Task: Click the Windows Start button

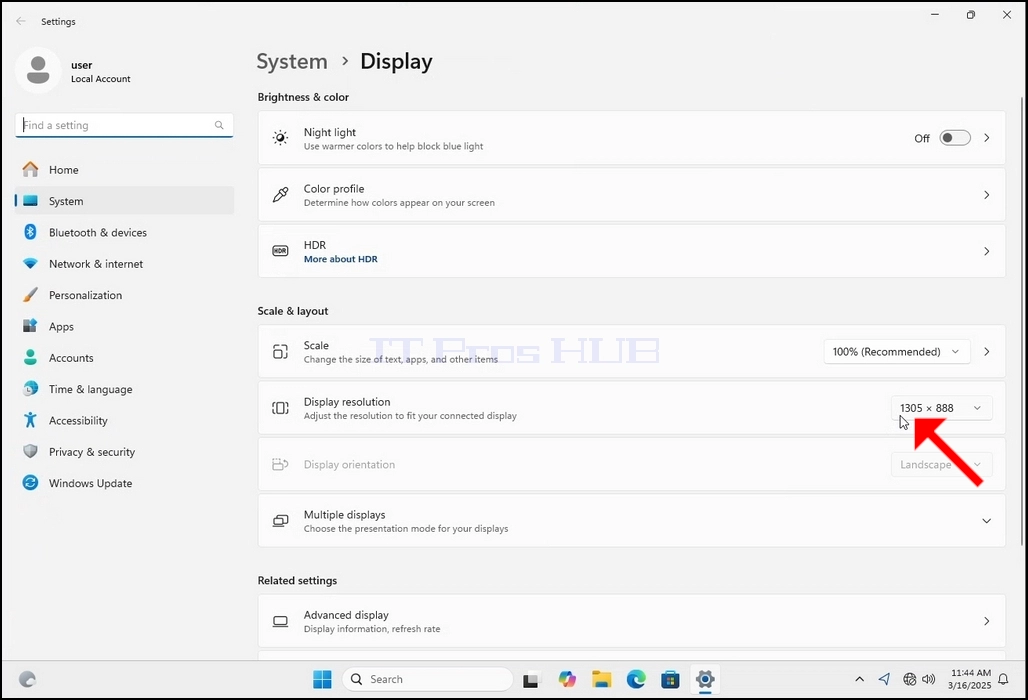Action: click(x=322, y=679)
